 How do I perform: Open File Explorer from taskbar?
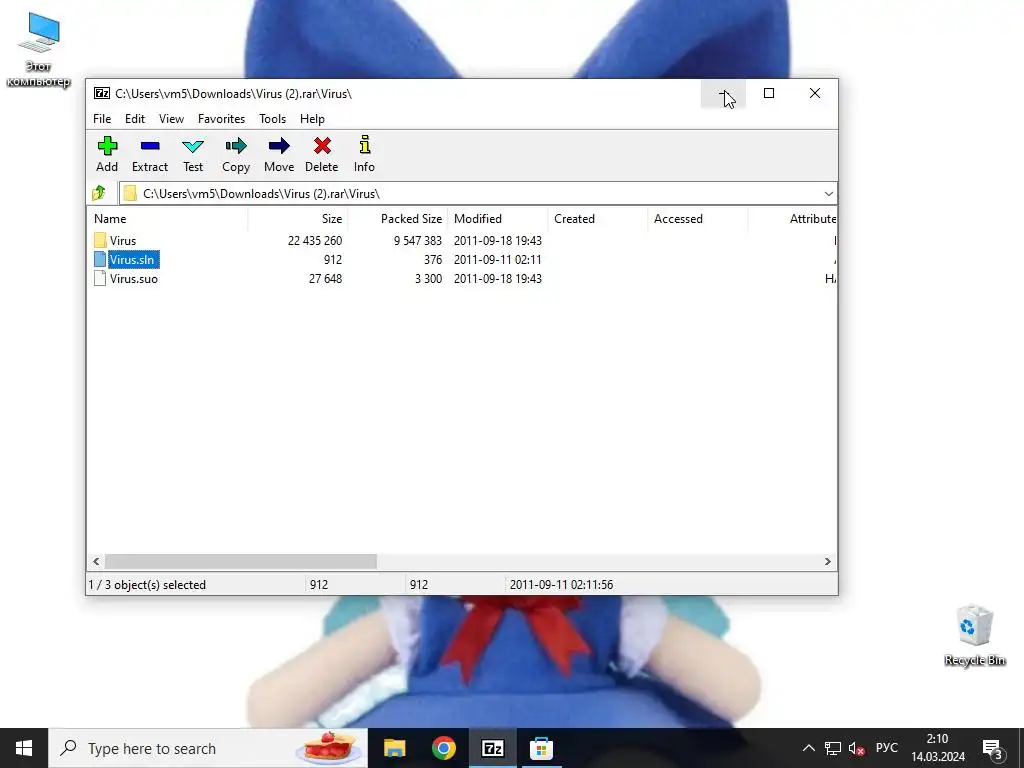coord(394,748)
